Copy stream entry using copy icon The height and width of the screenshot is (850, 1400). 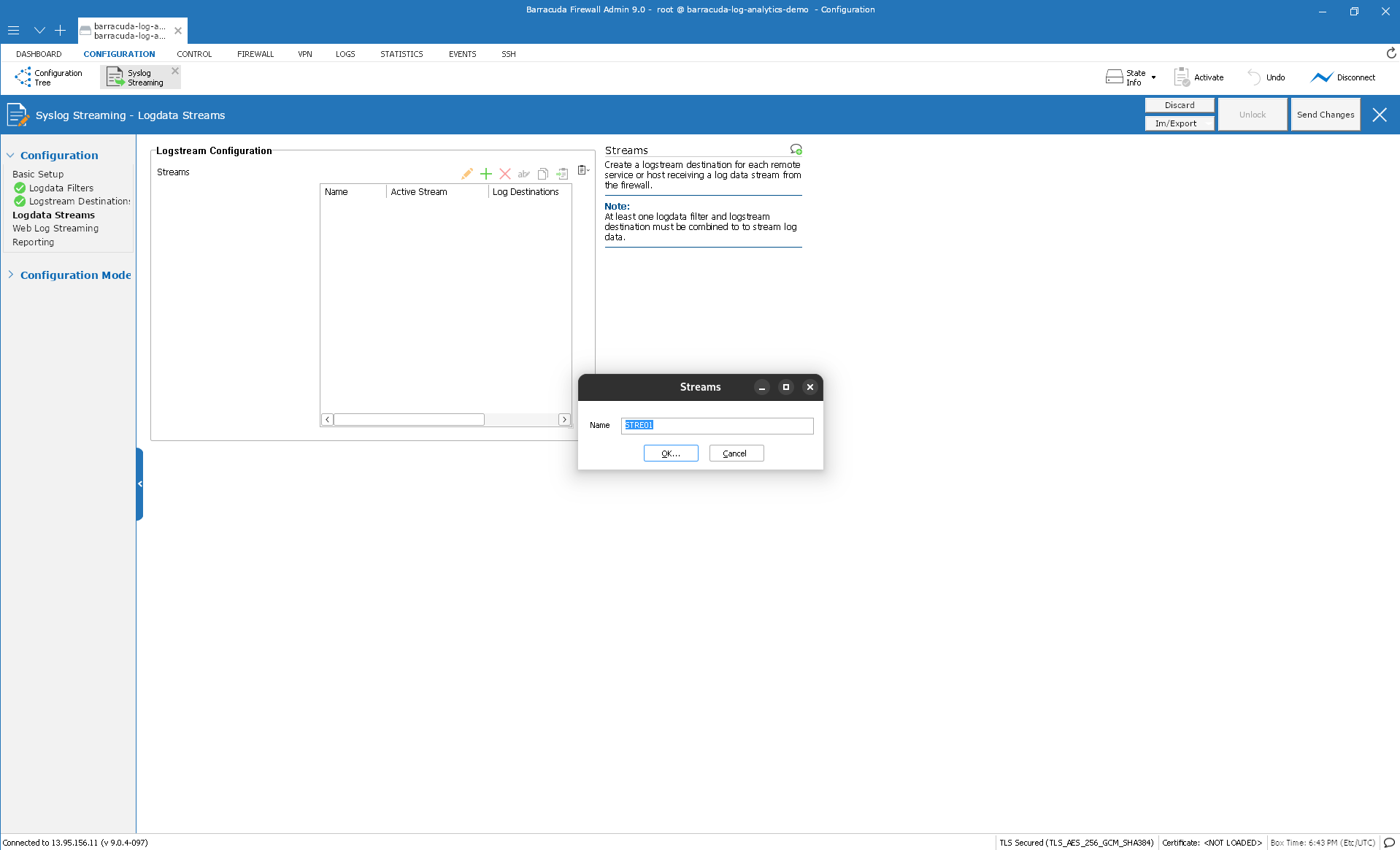coord(543,174)
